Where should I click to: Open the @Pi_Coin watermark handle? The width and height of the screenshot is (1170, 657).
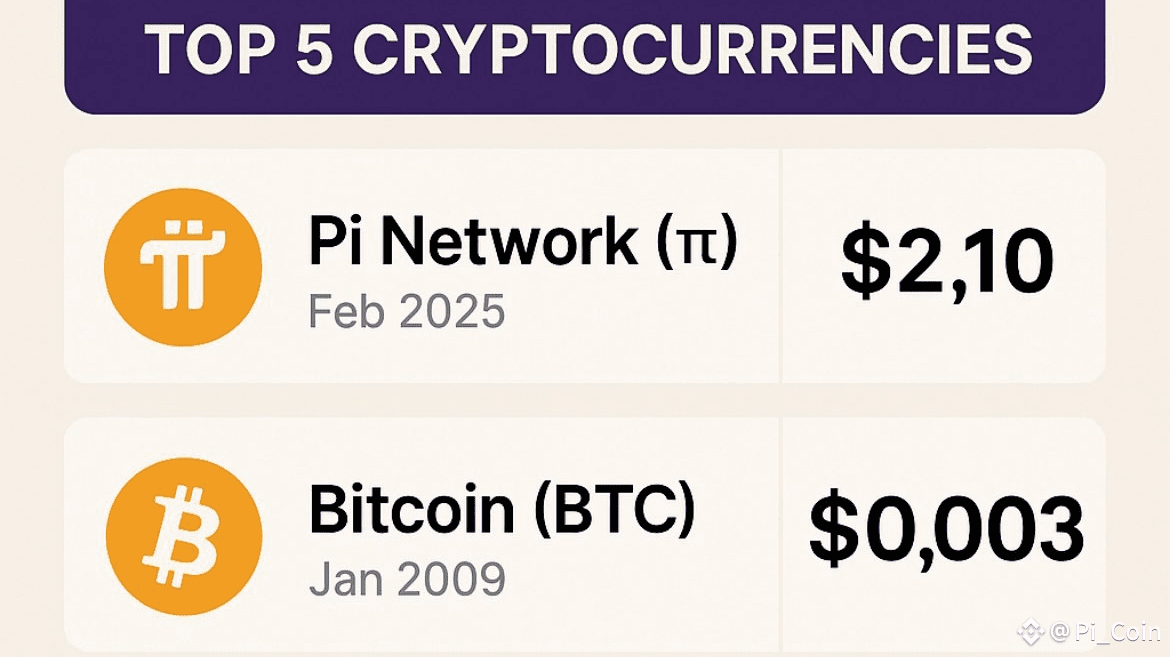pyautogui.click(x=1104, y=632)
